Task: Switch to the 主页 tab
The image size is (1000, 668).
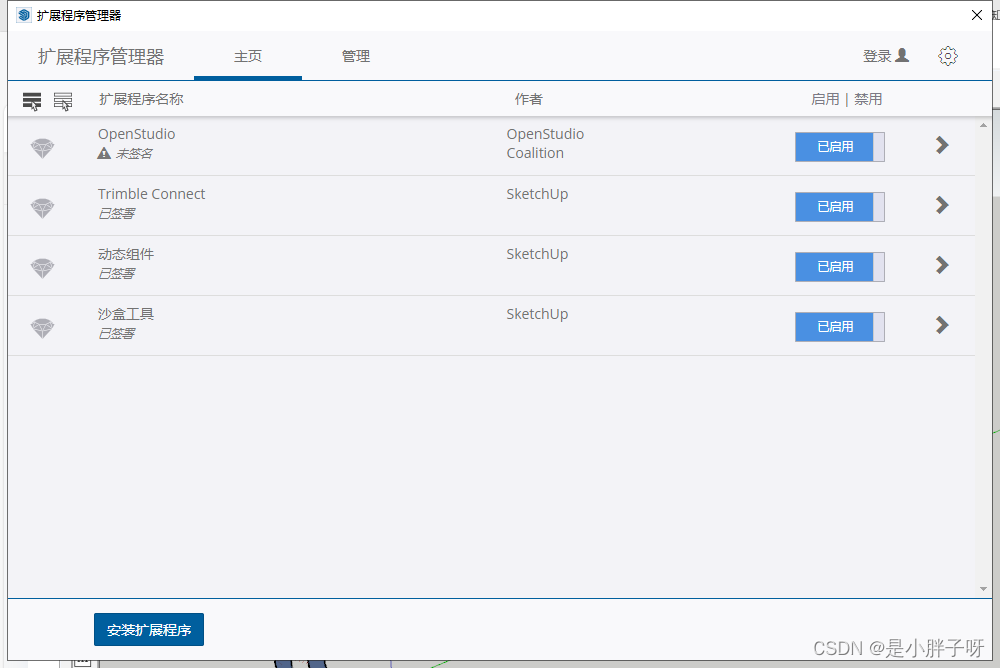Action: [247, 56]
